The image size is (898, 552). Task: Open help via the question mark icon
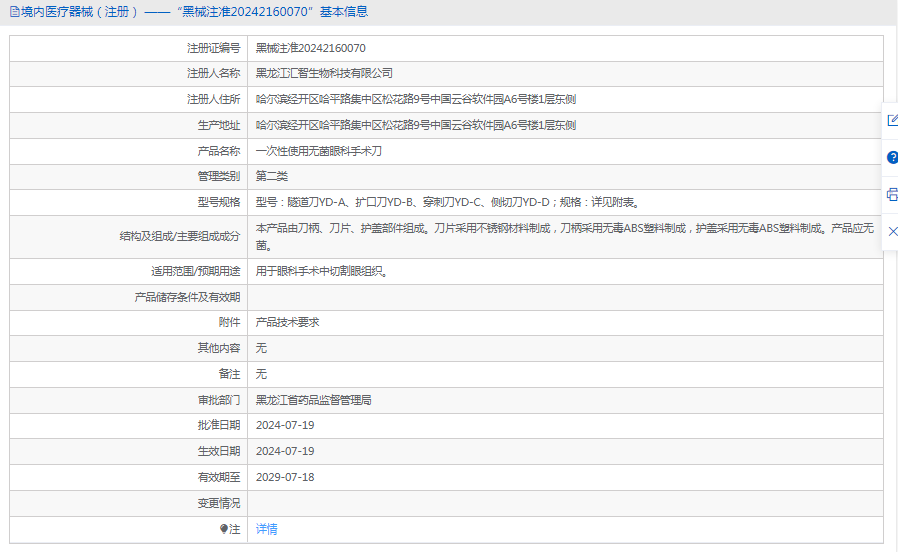[892, 157]
